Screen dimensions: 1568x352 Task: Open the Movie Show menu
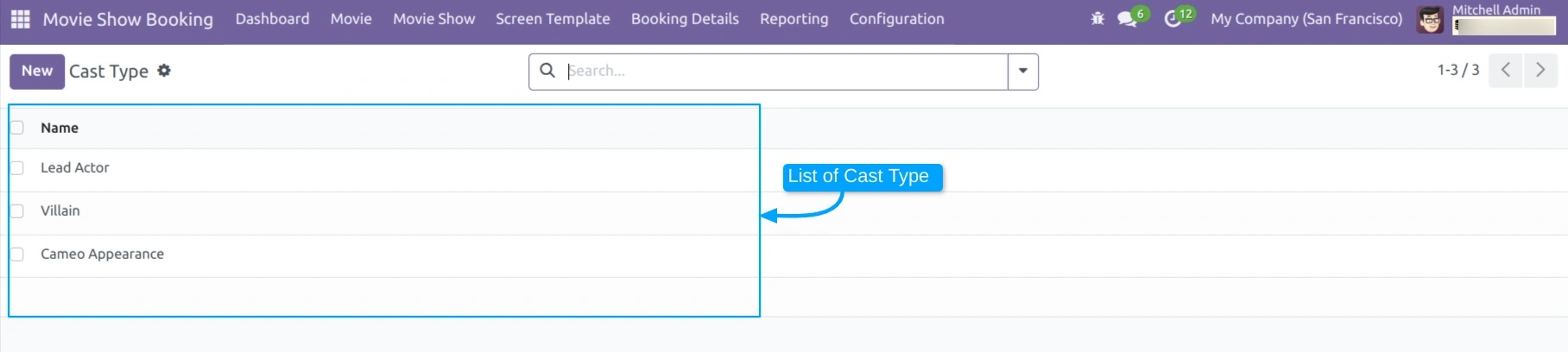433,19
